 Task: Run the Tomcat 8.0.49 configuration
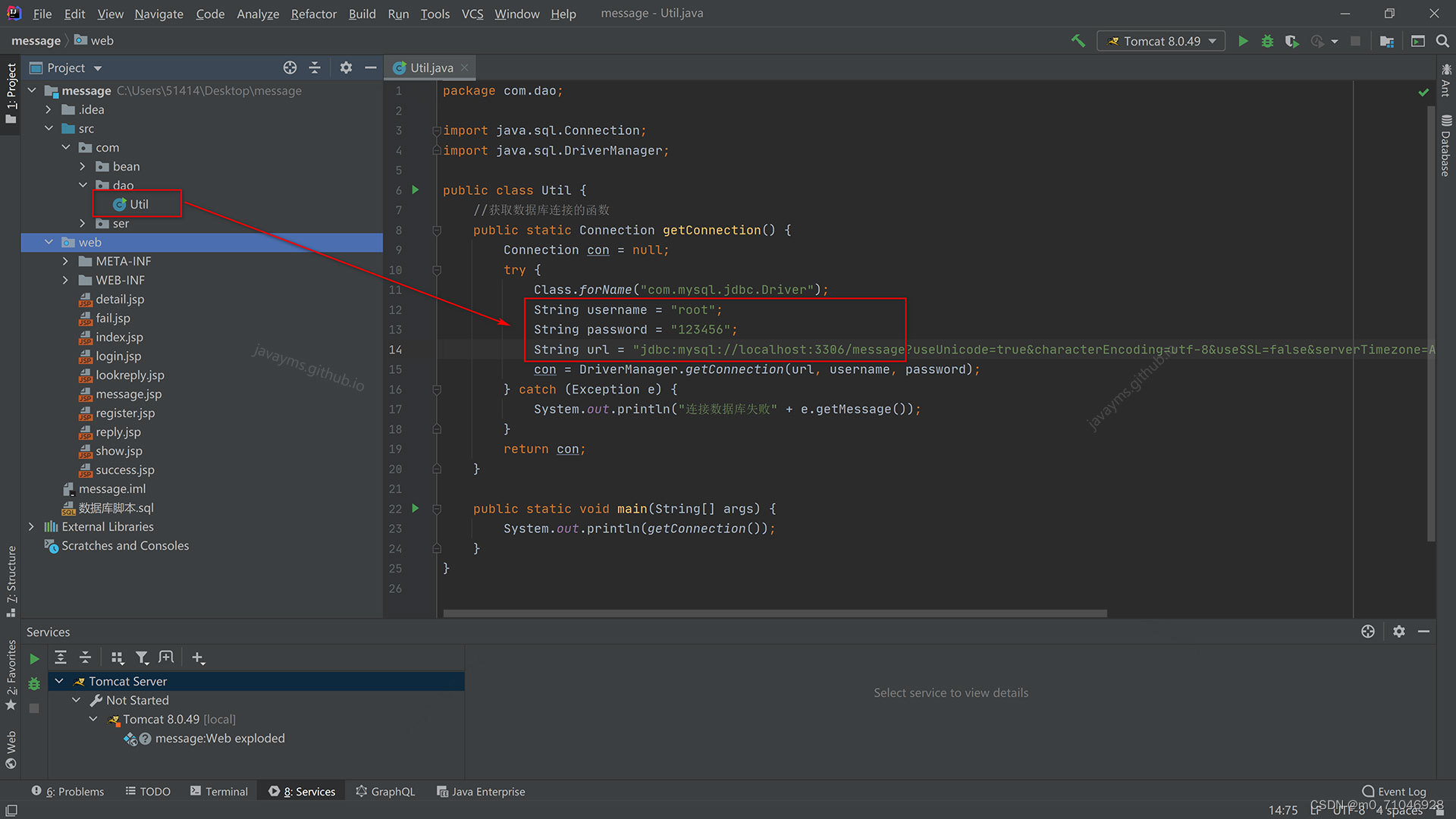click(1243, 41)
